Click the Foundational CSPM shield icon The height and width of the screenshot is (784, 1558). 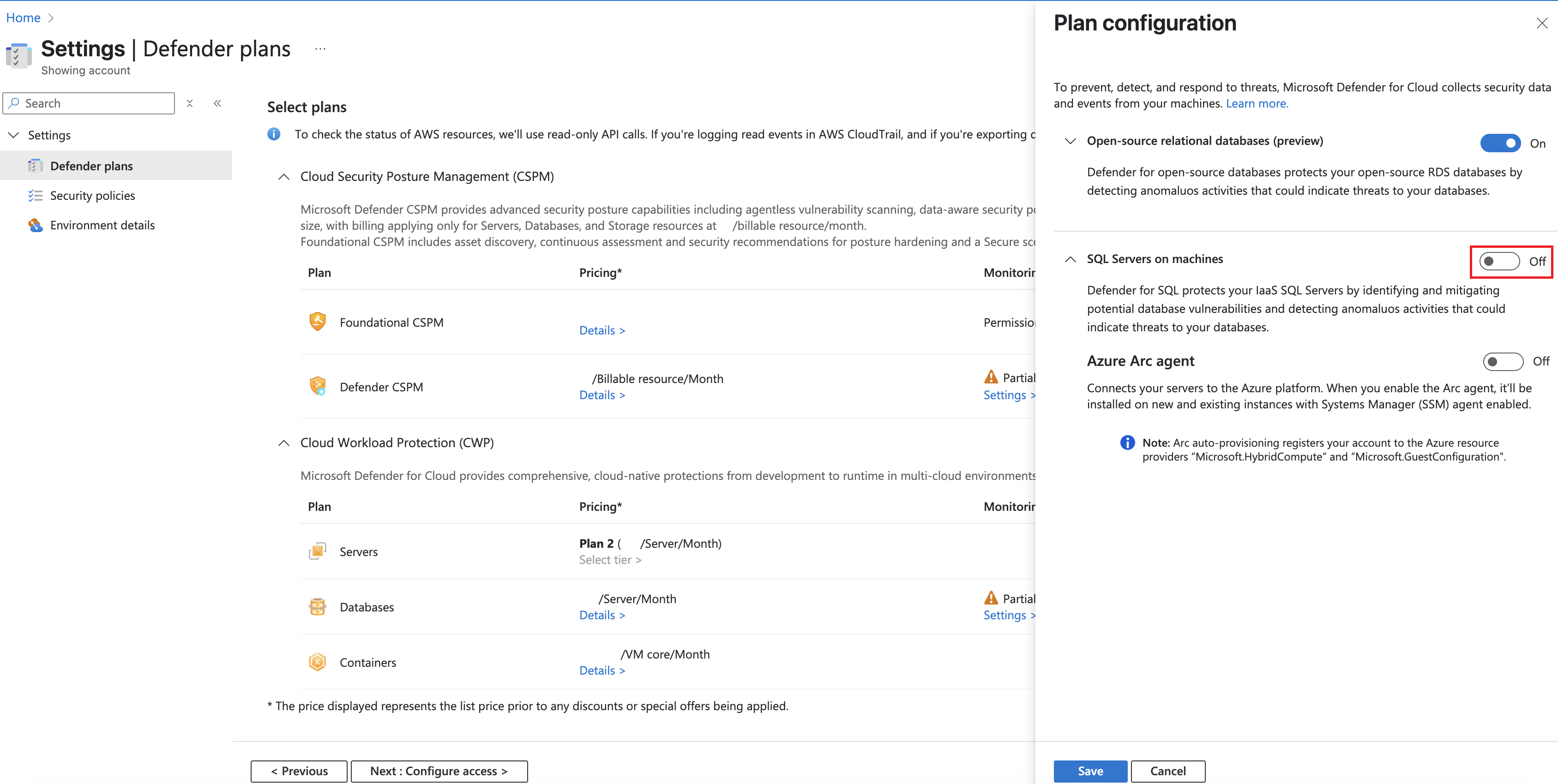coord(318,322)
